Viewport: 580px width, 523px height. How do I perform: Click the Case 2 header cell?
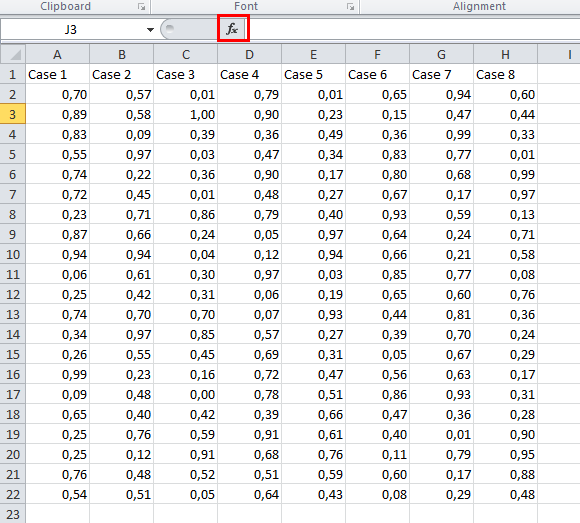point(122,74)
